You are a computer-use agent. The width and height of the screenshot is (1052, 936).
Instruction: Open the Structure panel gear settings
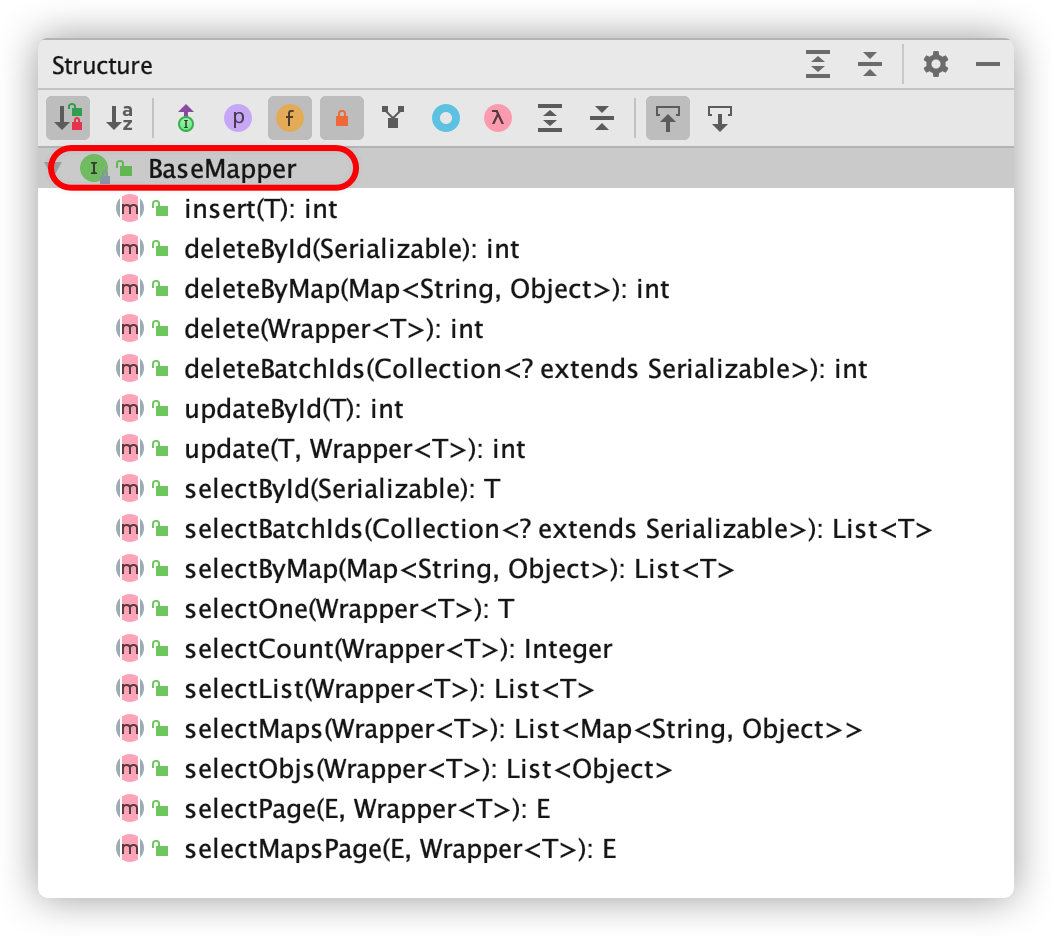[x=935, y=65]
